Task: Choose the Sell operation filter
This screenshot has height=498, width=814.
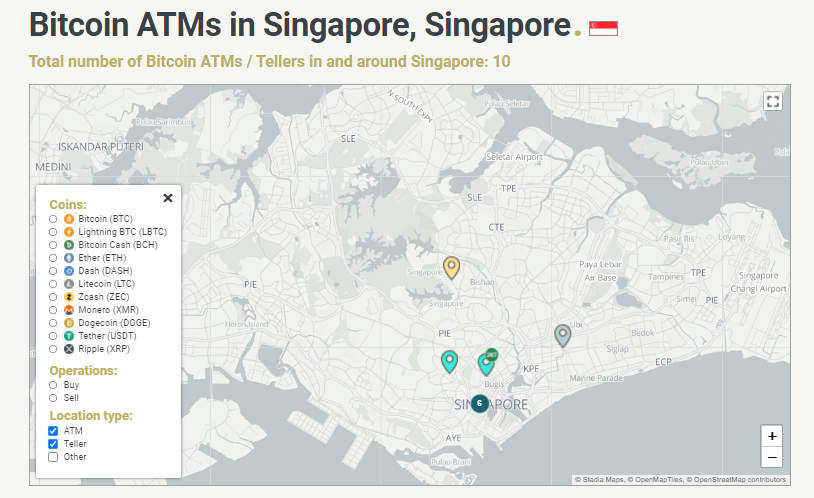Action: [x=53, y=398]
